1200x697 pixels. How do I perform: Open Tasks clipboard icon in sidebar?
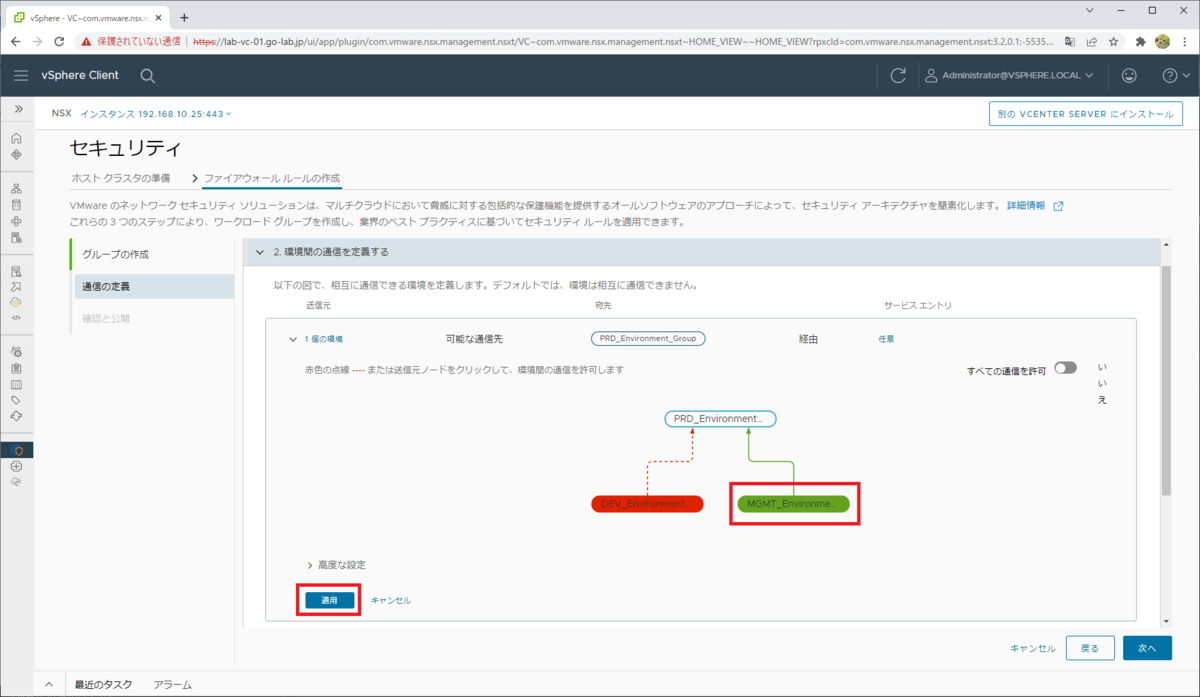[x=16, y=367]
